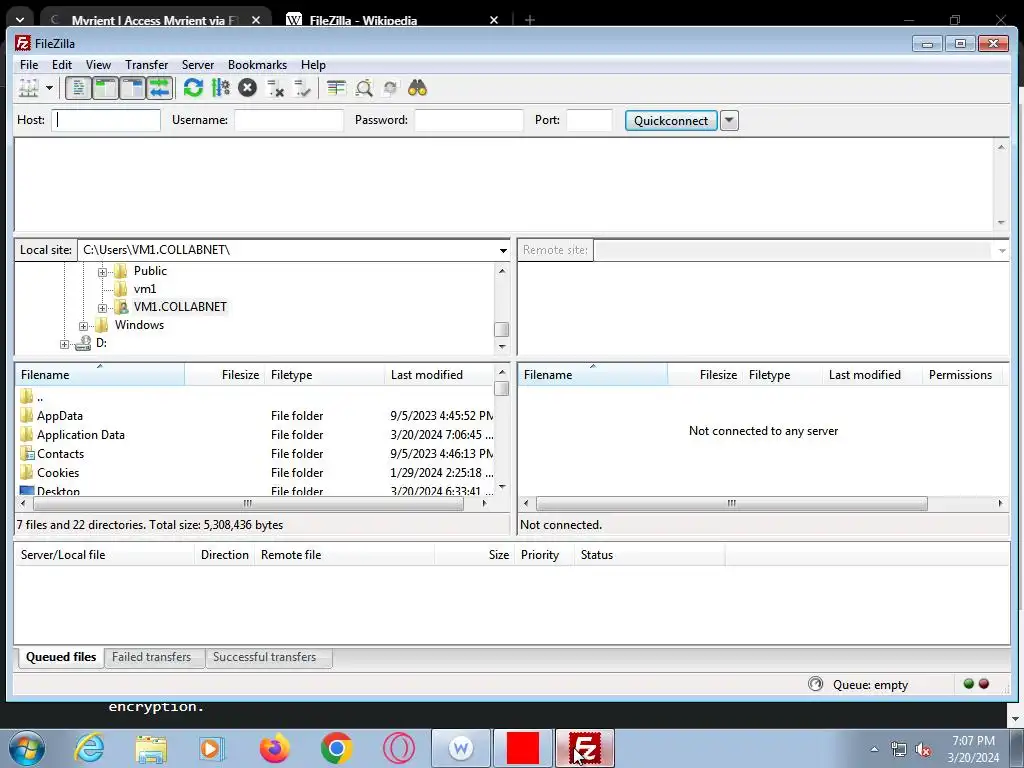The height and width of the screenshot is (768, 1024).
Task: Select Cookies folder row
Action: click(x=256, y=472)
